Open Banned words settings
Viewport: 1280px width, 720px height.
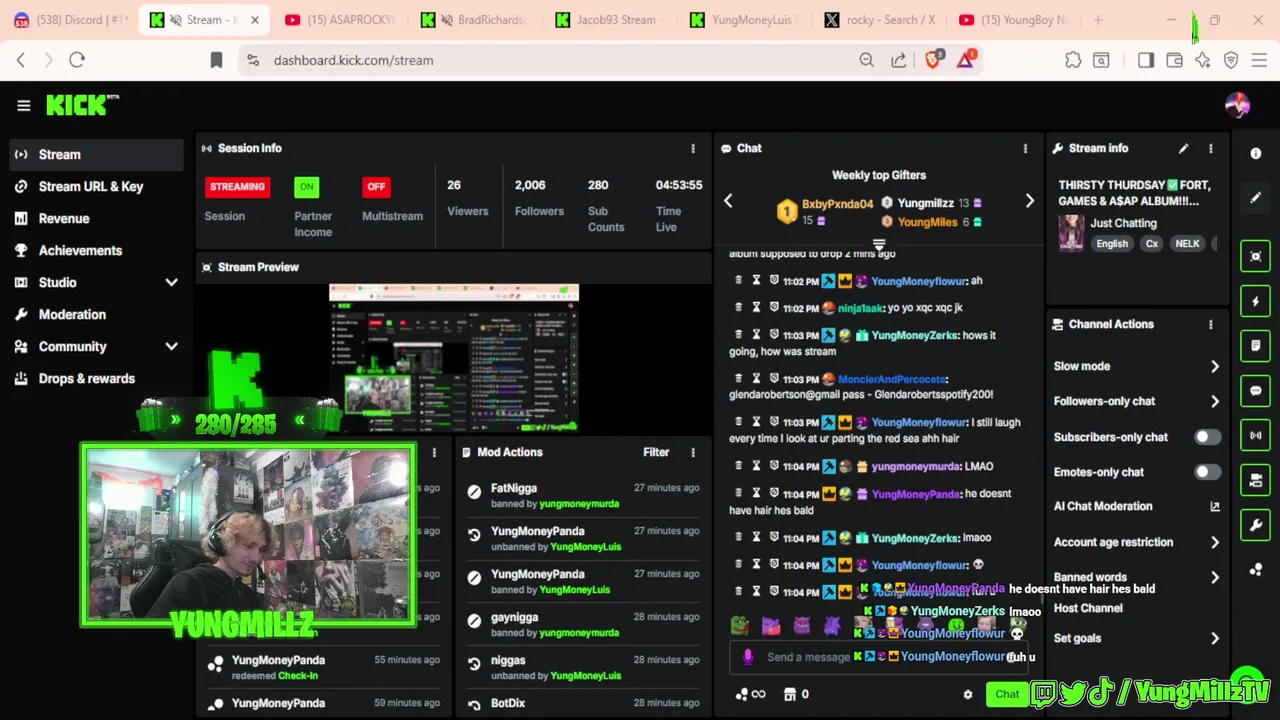pos(1136,577)
